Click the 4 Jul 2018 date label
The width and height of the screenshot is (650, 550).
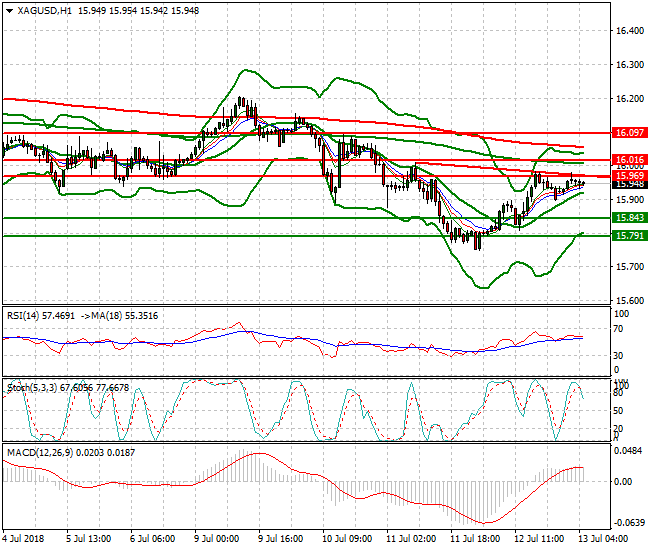point(23,539)
